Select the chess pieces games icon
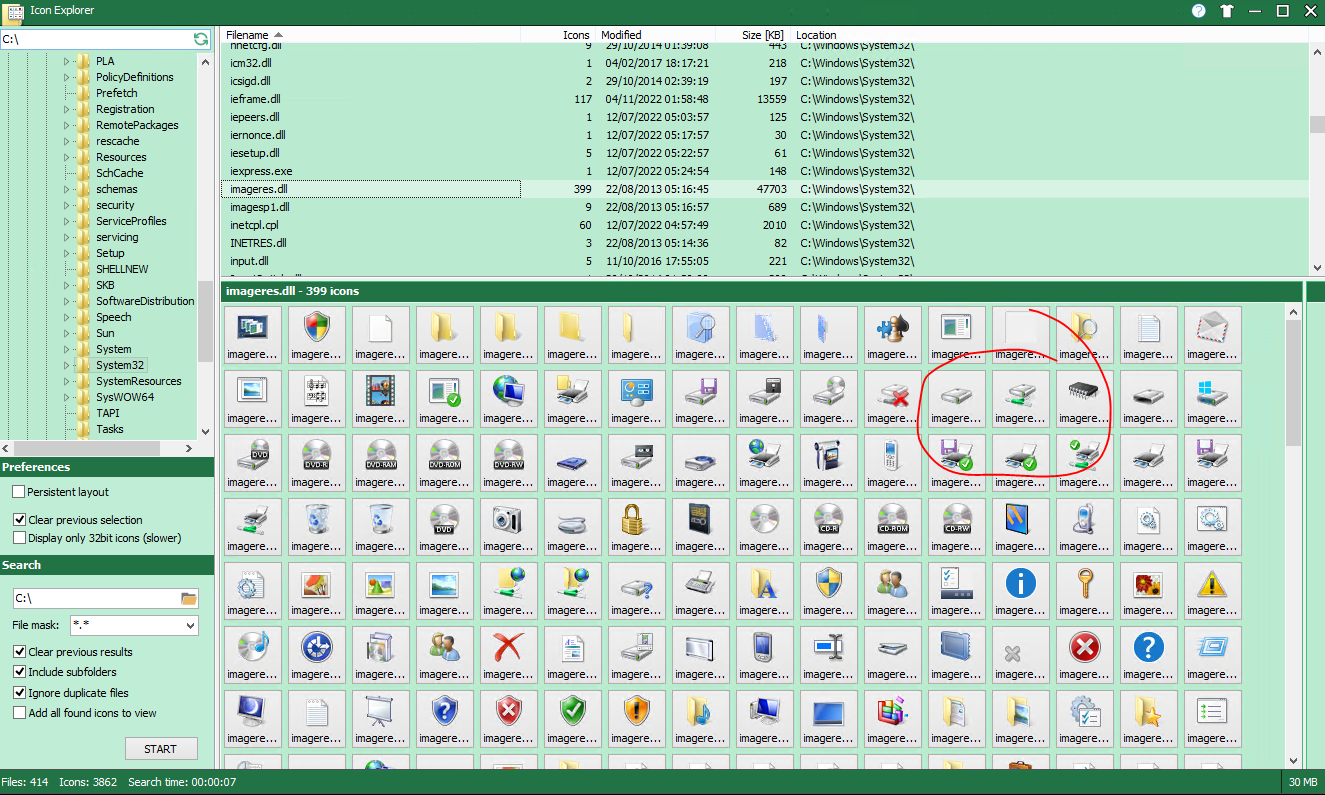 point(892,335)
